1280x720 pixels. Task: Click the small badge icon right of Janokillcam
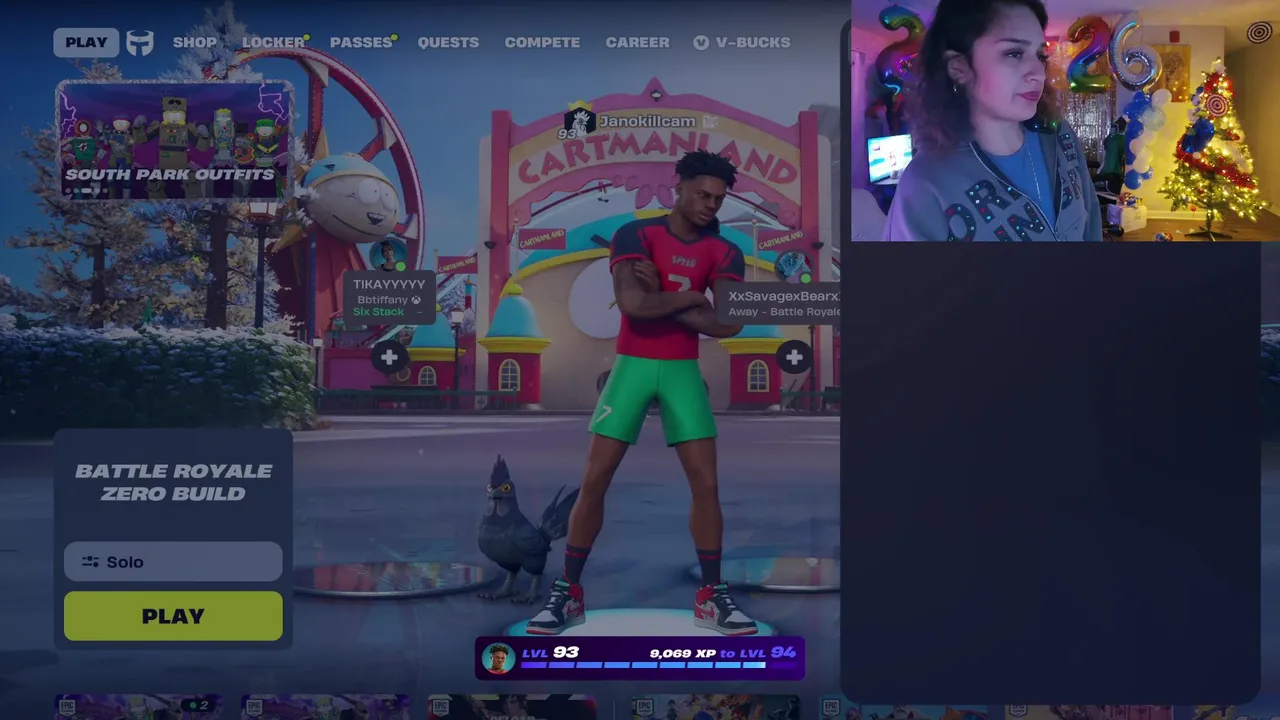pos(710,121)
